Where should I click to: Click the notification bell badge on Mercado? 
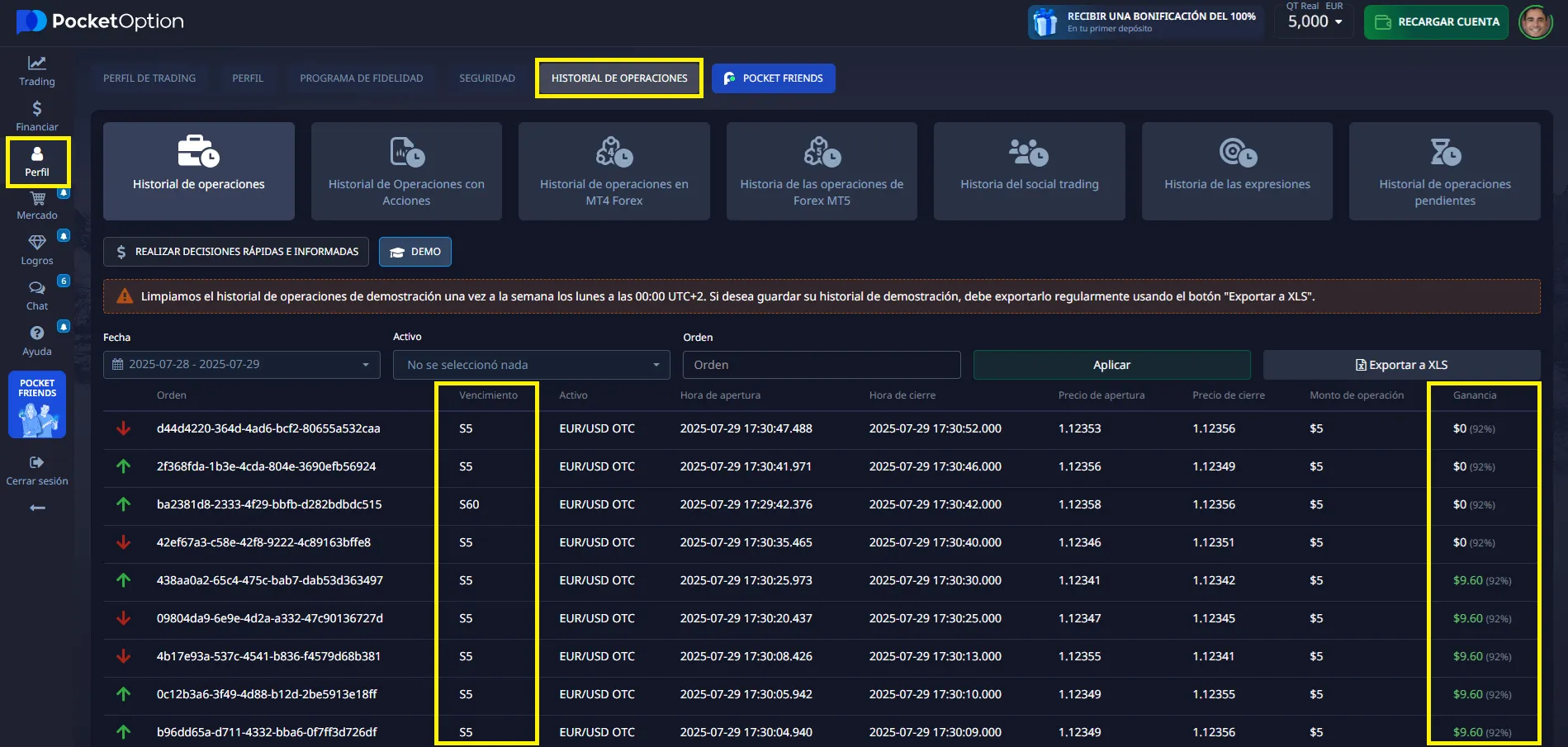[64, 192]
